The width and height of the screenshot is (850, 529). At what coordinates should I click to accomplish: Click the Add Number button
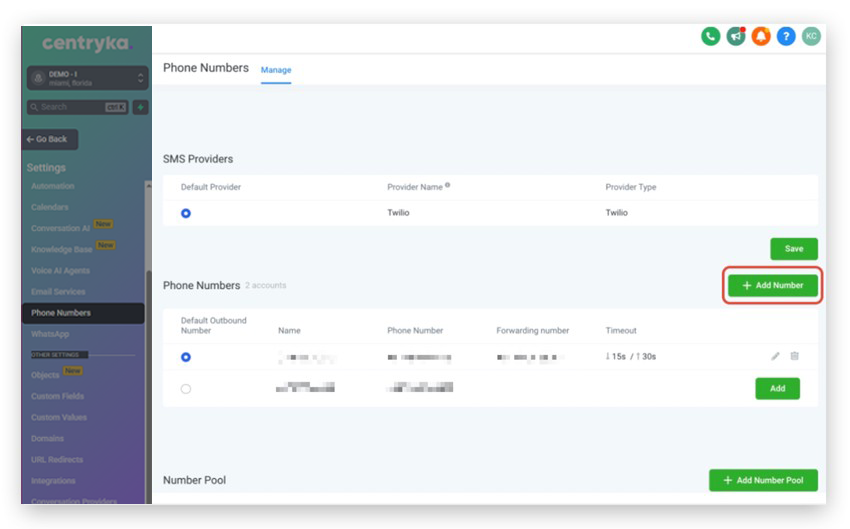[x=772, y=285]
